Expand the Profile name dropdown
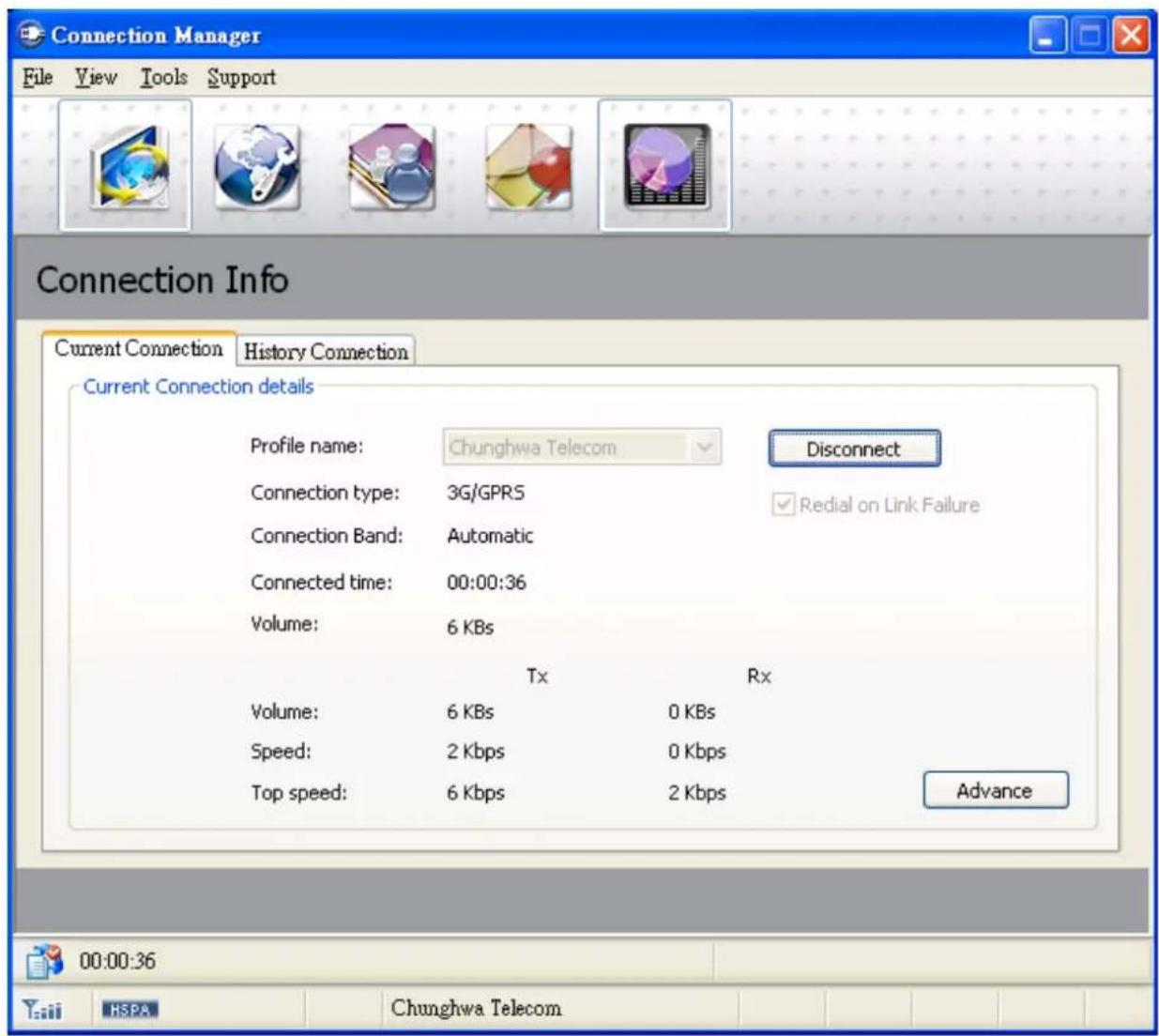The image size is (1159, 1036). (x=706, y=448)
